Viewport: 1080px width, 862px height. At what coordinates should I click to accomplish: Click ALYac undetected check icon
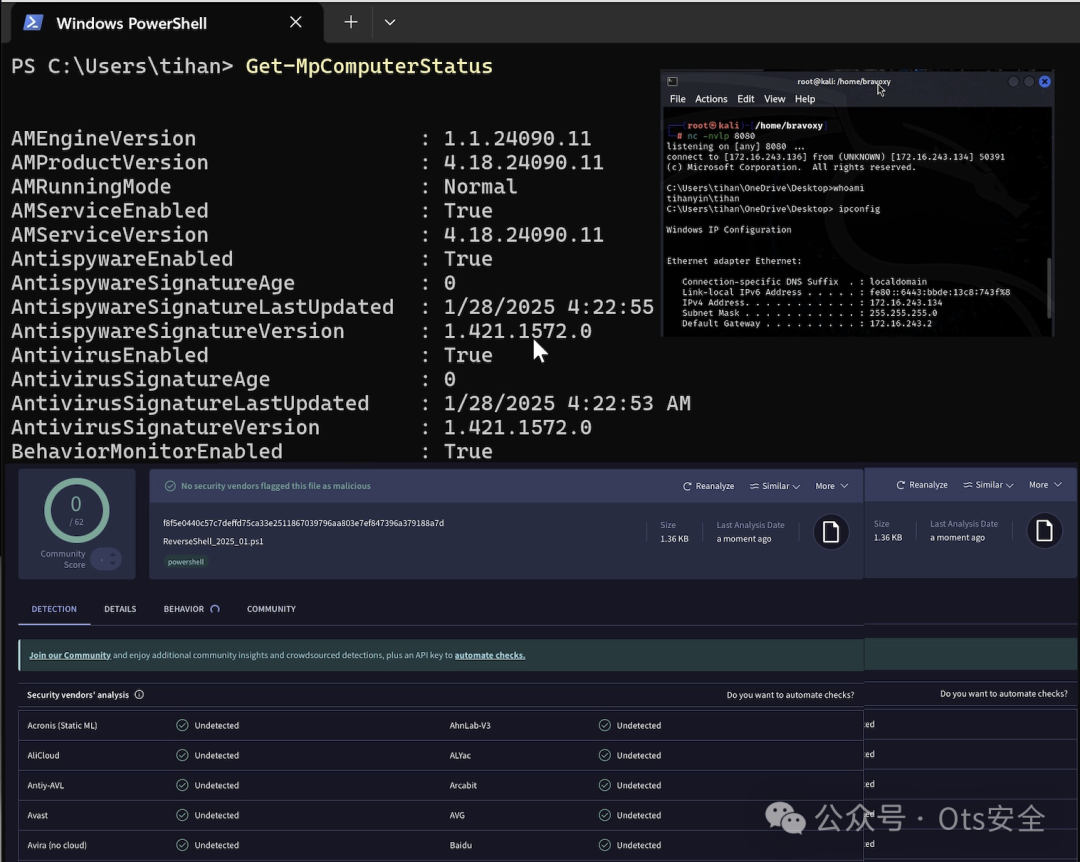coord(605,755)
